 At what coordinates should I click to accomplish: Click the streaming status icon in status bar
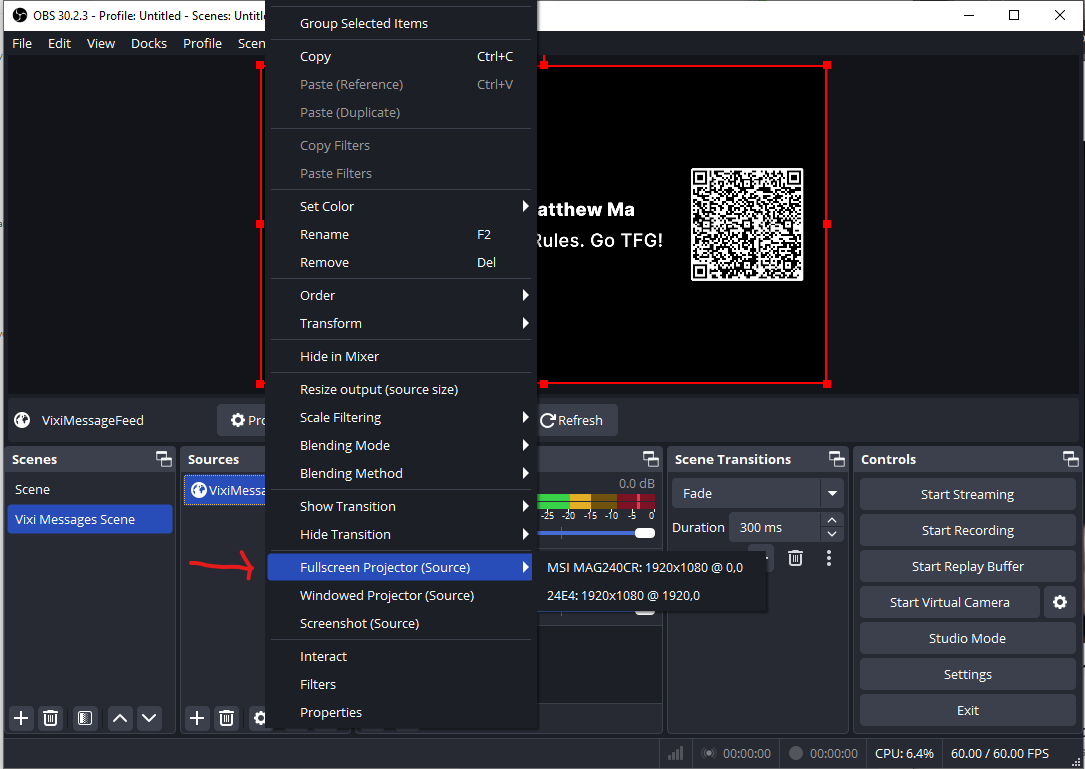pyautogui.click(x=709, y=753)
